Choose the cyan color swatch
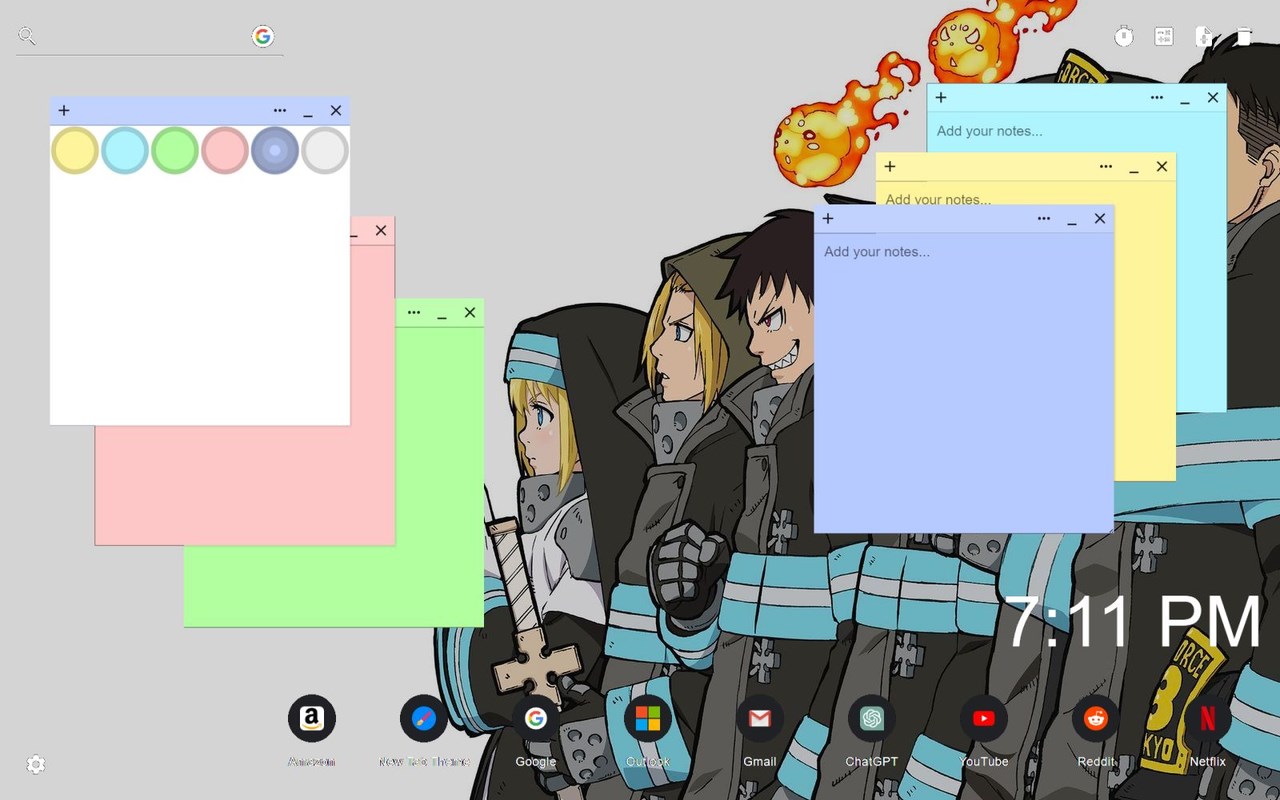 [125, 150]
